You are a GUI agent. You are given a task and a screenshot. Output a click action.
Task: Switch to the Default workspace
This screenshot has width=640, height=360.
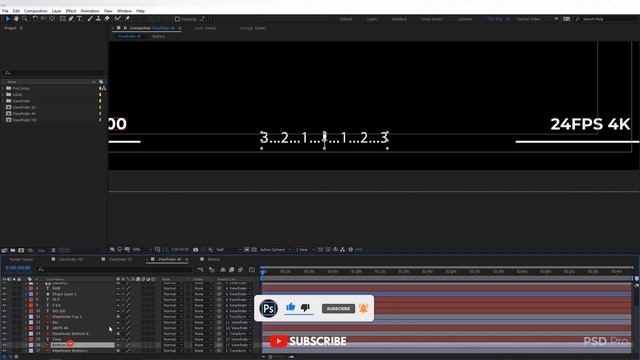346,19
